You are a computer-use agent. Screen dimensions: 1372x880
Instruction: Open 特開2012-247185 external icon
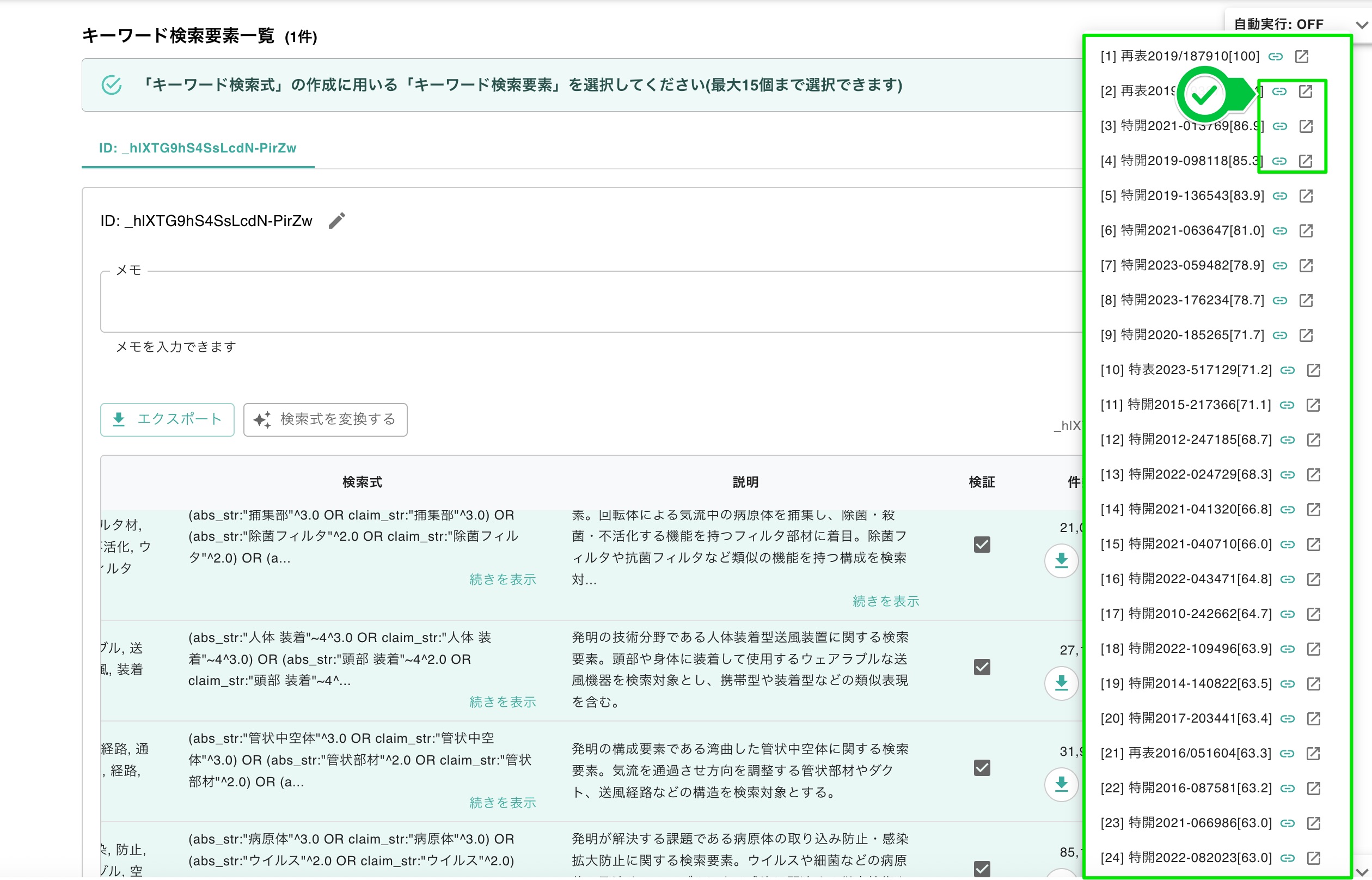point(1314,440)
